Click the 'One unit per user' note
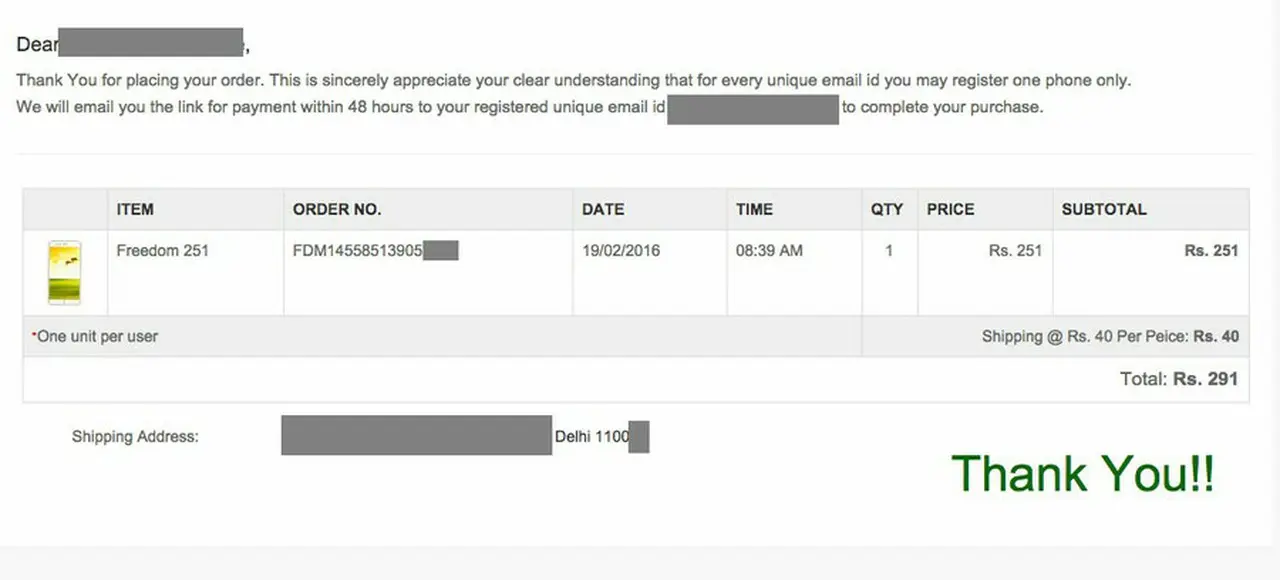The image size is (1280, 580). point(95,337)
